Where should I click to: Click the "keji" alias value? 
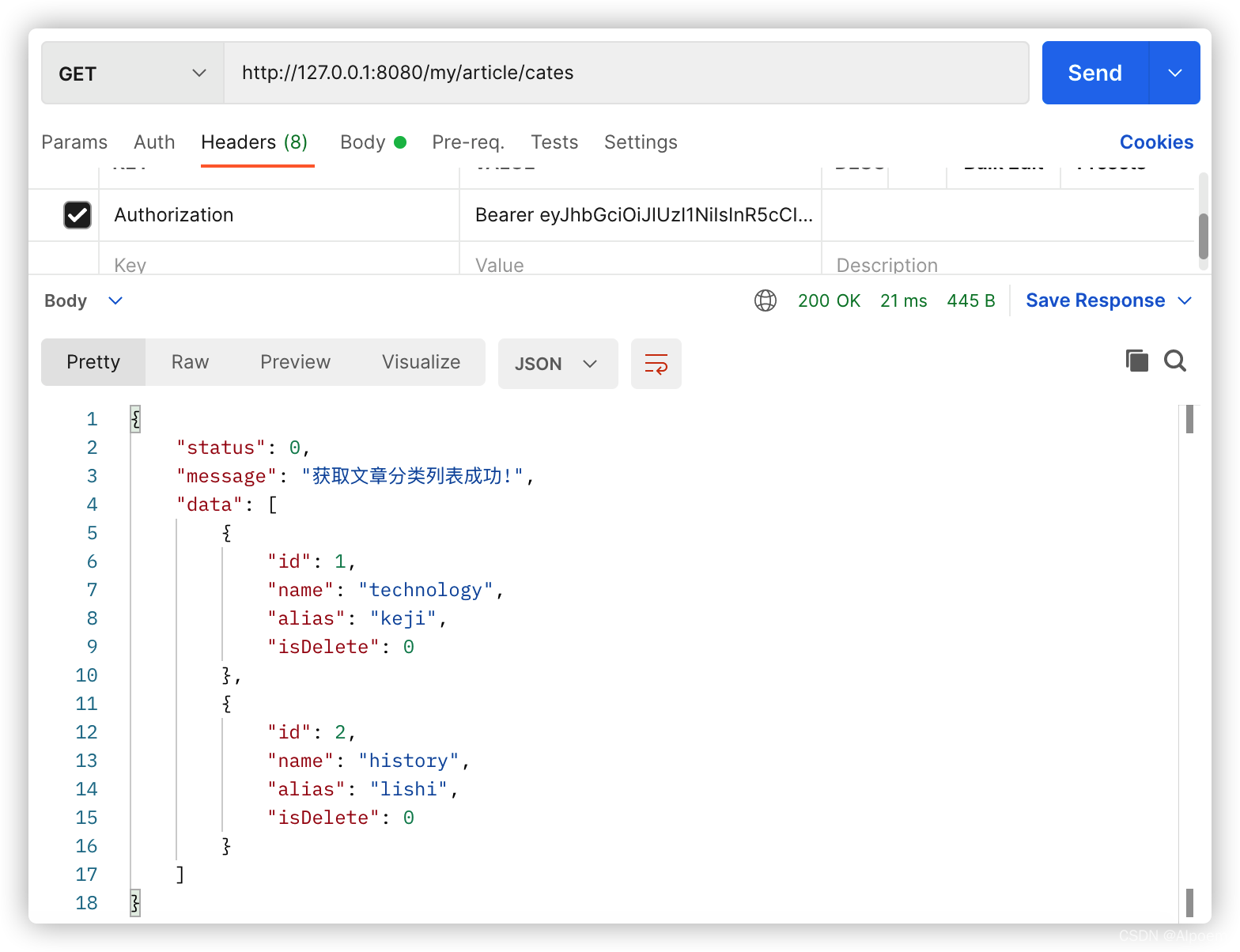point(403,618)
